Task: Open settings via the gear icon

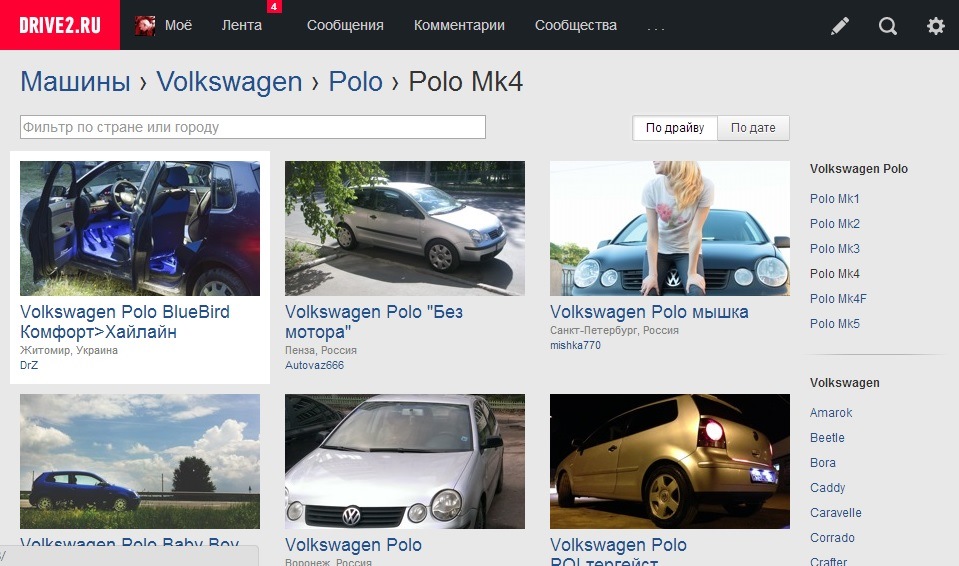Action: (x=936, y=26)
